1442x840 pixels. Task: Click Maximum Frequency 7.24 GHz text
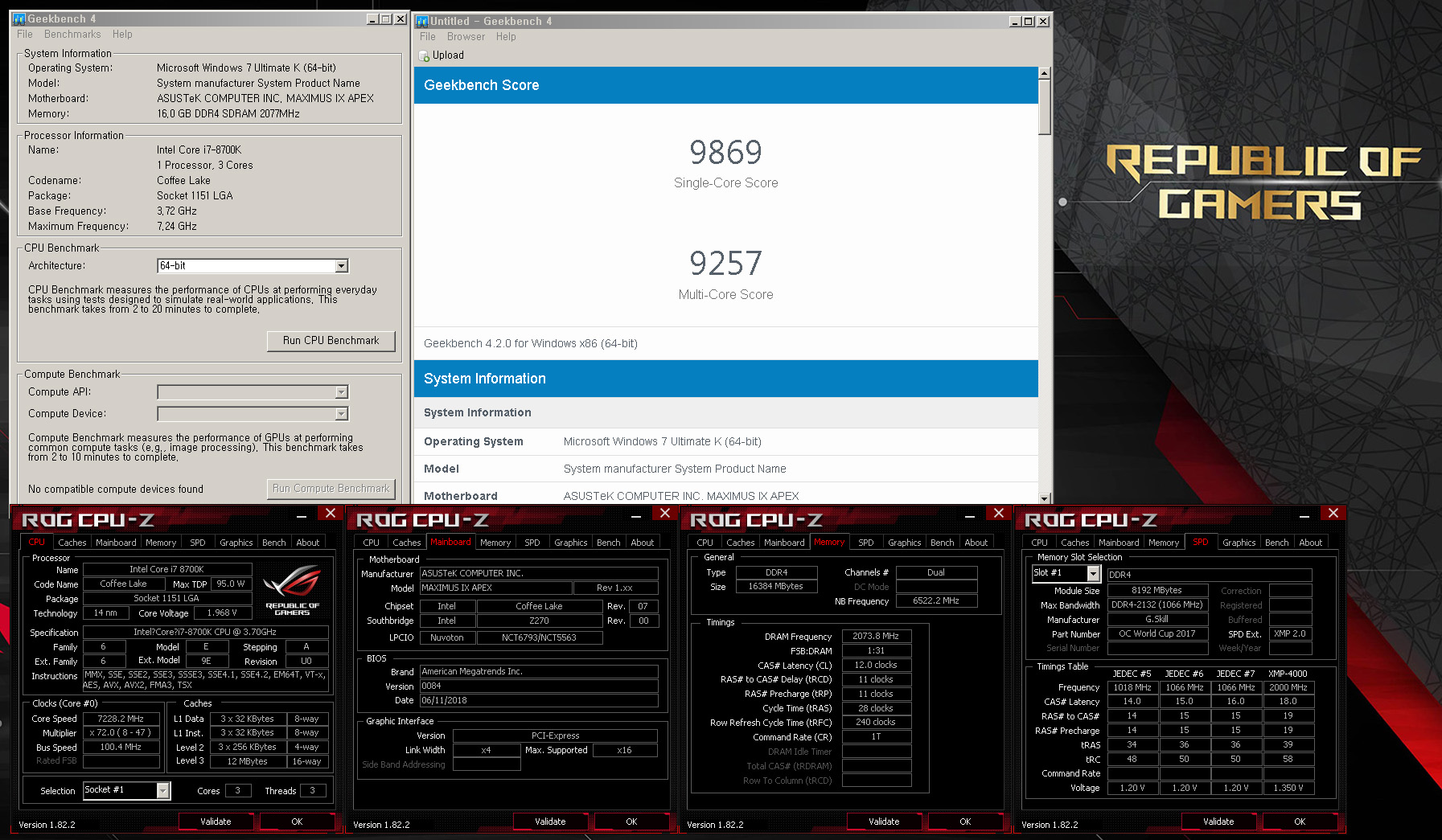point(177,226)
